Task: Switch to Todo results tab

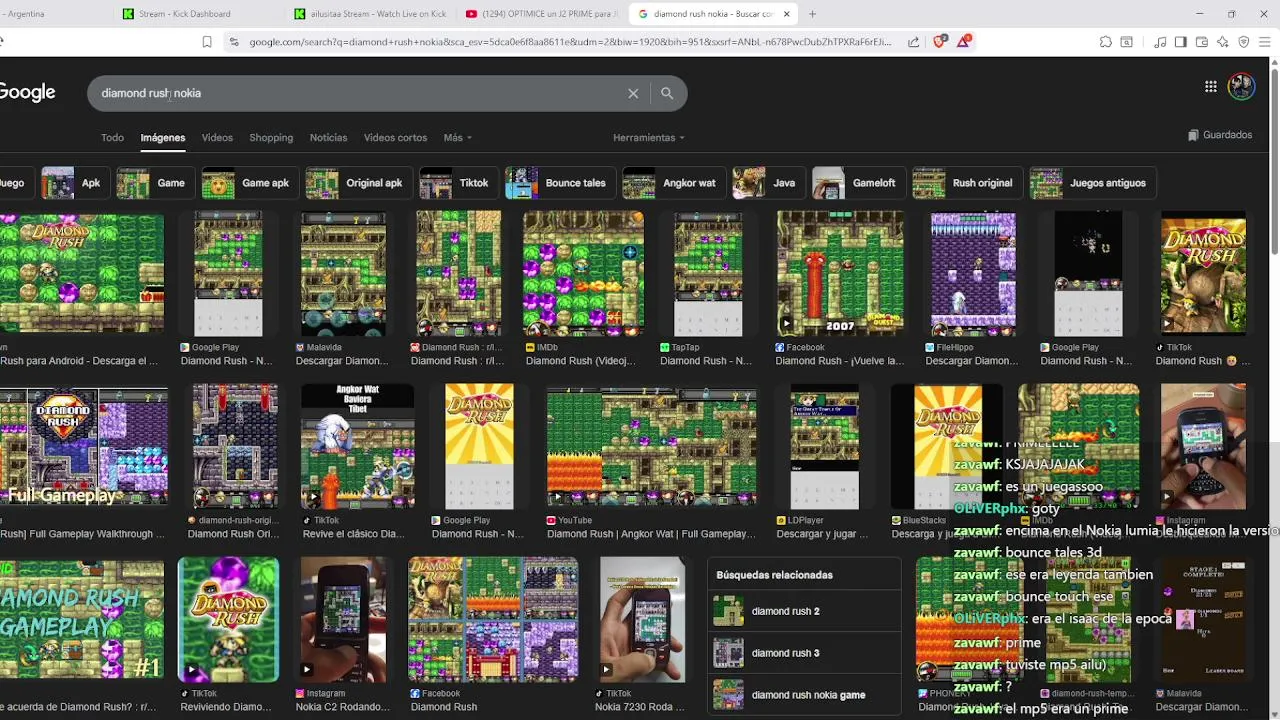Action: [112, 138]
